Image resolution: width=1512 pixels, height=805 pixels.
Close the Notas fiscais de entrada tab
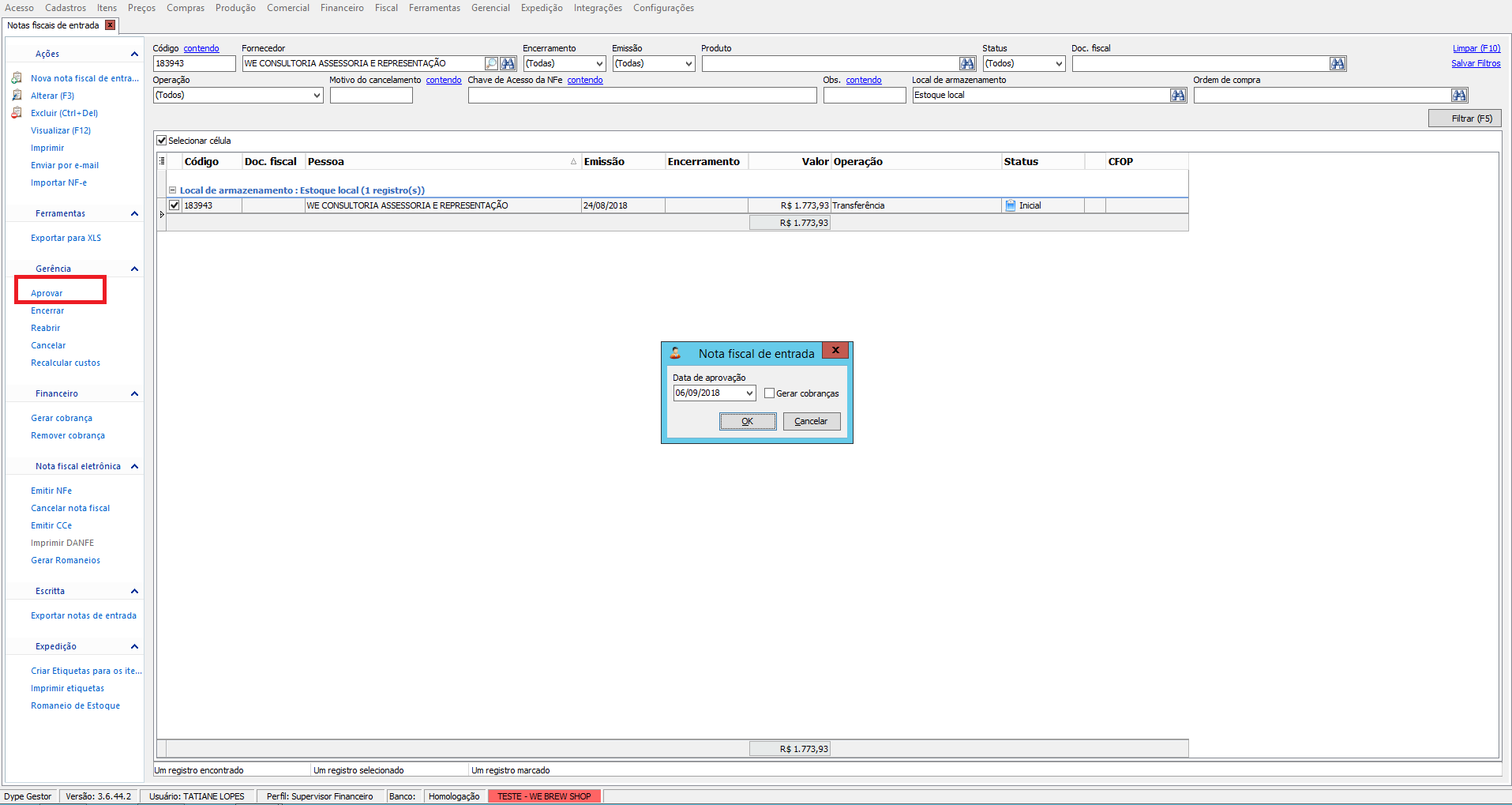pyautogui.click(x=111, y=25)
